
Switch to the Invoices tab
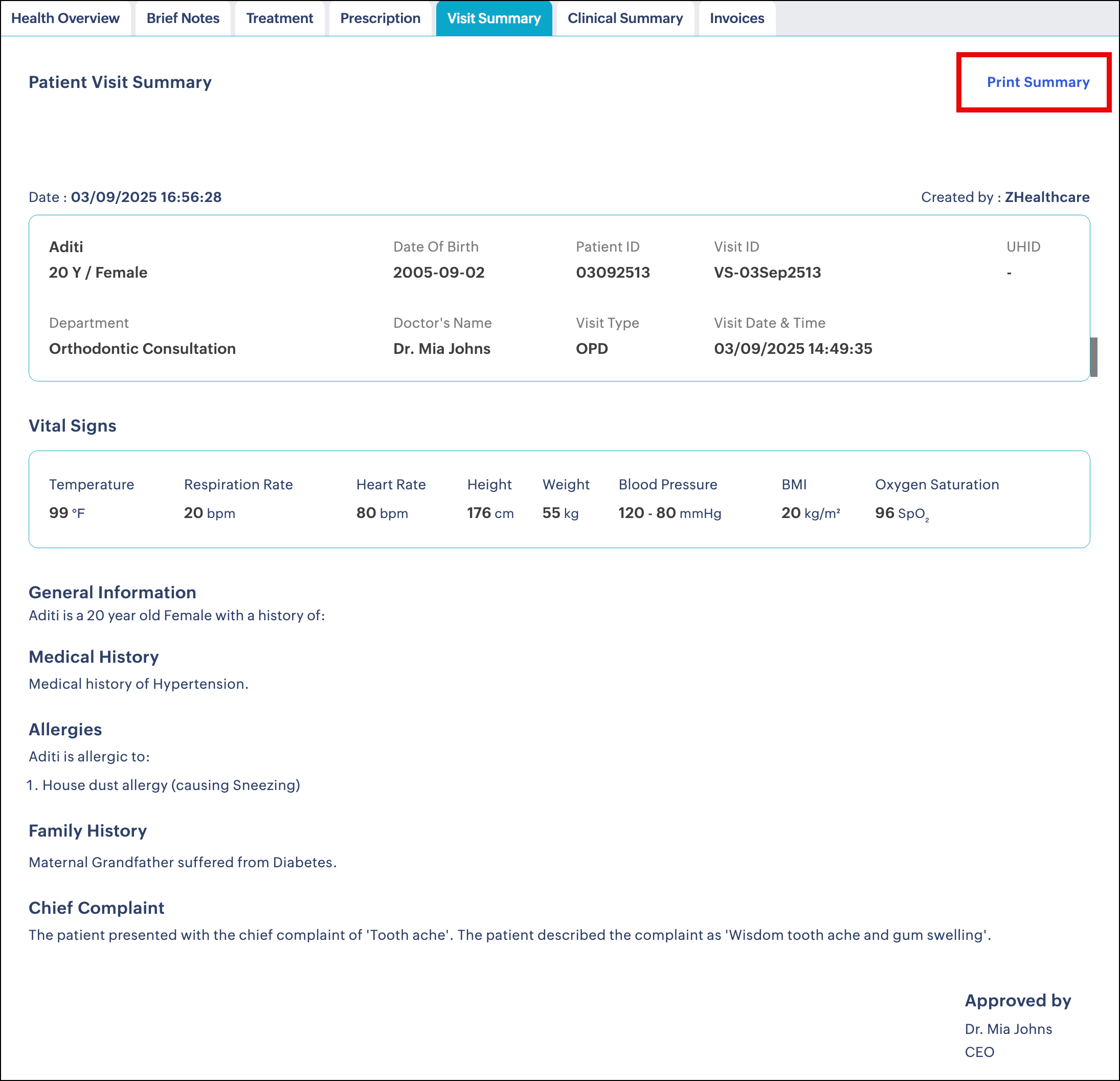tap(736, 18)
